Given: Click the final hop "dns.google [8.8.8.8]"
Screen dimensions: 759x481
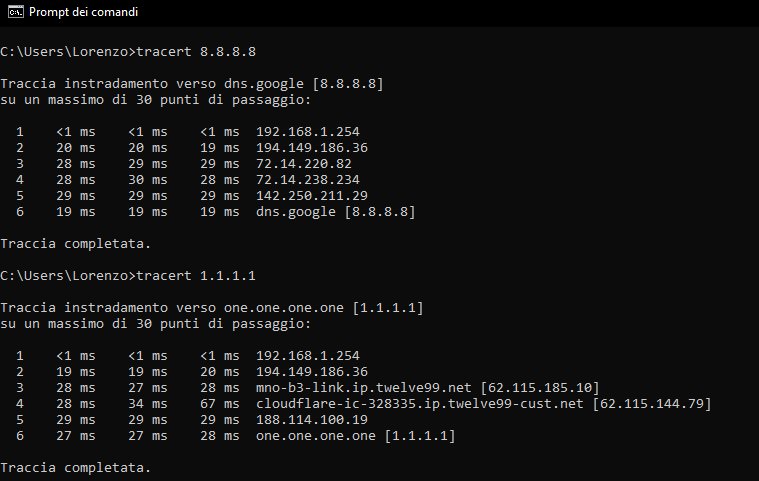Looking at the screenshot, I should [335, 211].
